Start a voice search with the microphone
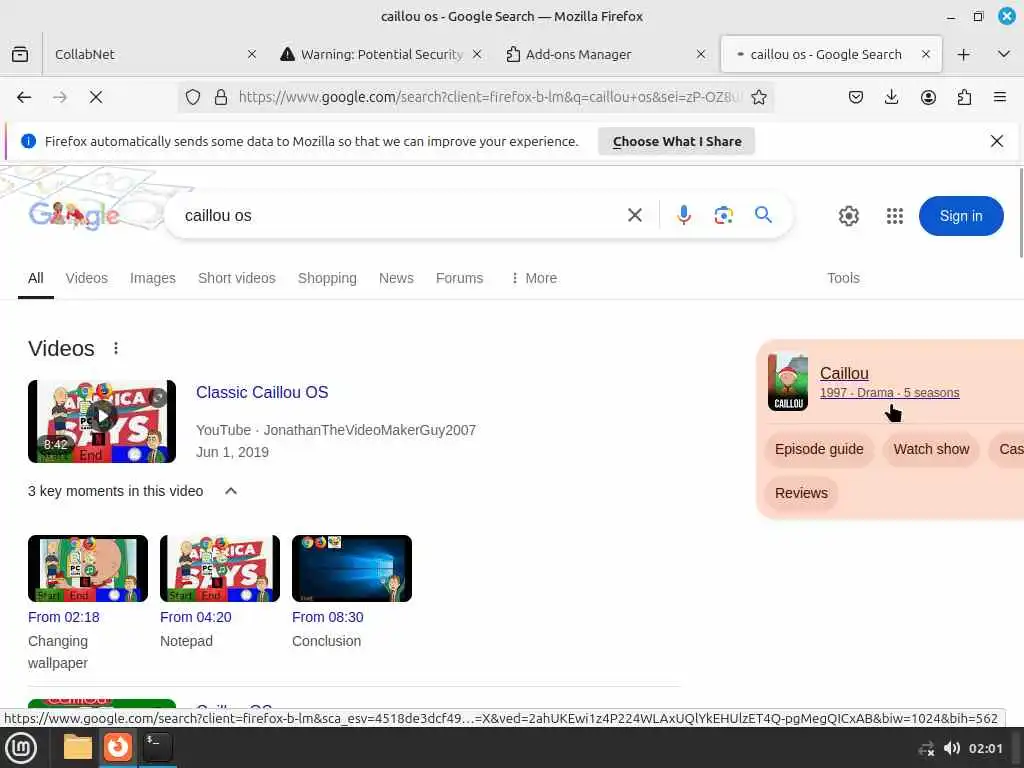This screenshot has width=1024, height=768. pyautogui.click(x=684, y=215)
